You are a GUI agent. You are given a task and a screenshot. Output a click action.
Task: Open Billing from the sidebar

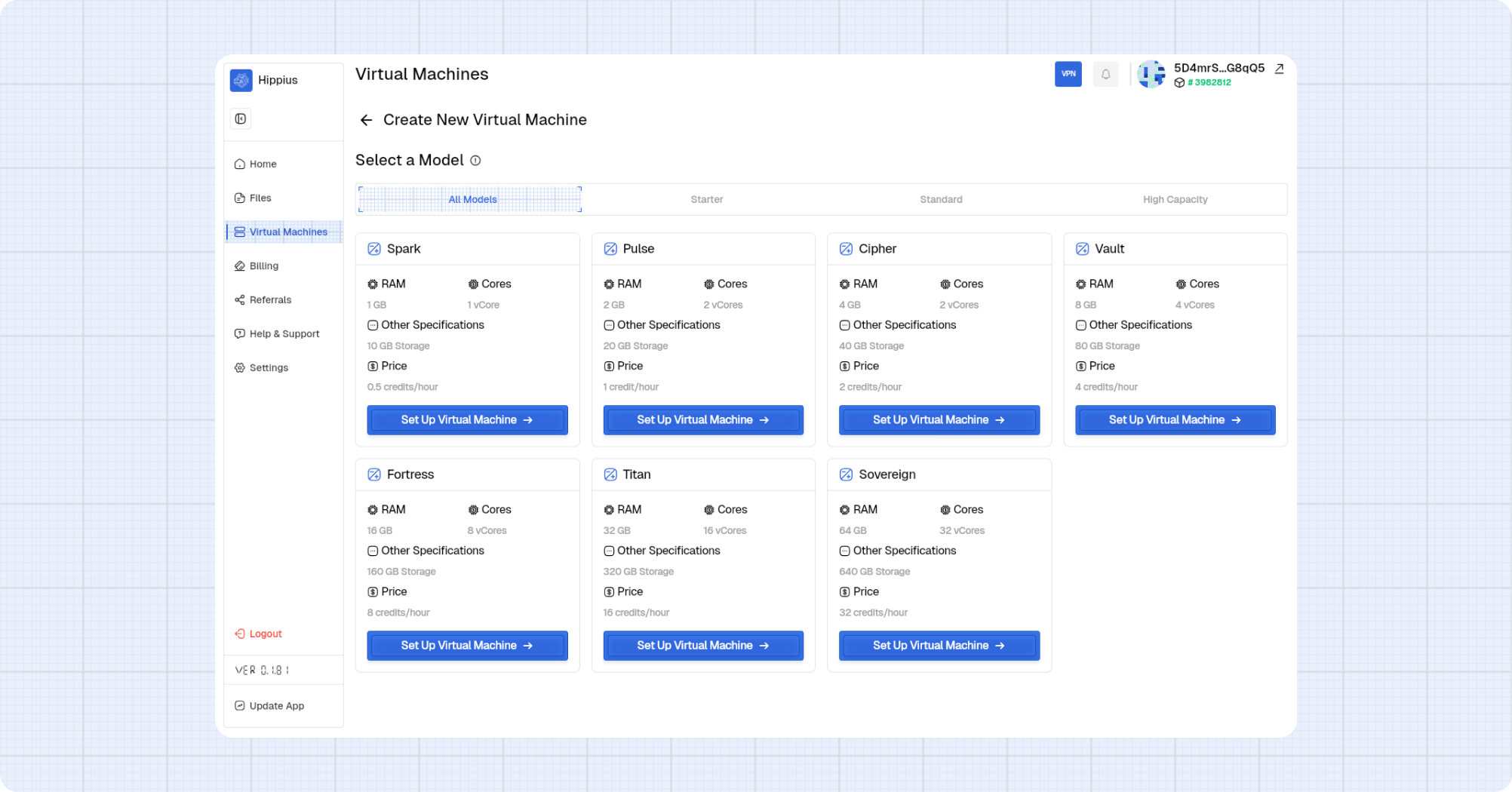pos(264,266)
